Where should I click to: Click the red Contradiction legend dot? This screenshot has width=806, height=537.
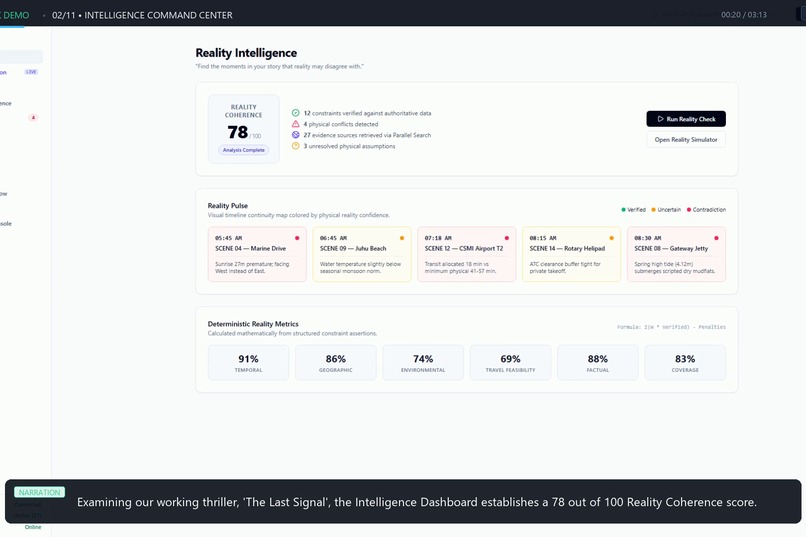pos(689,210)
